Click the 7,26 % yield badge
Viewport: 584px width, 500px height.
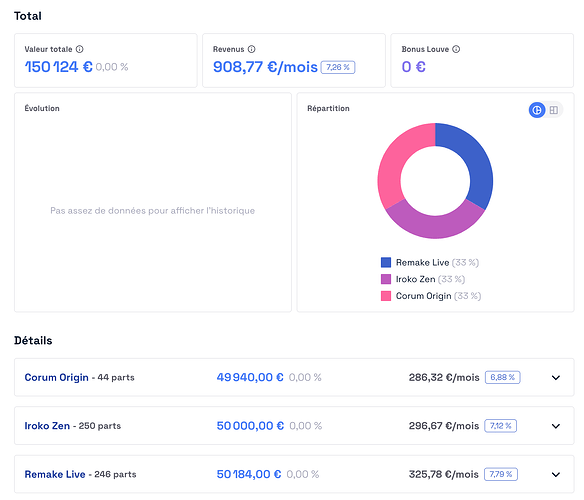[338, 67]
